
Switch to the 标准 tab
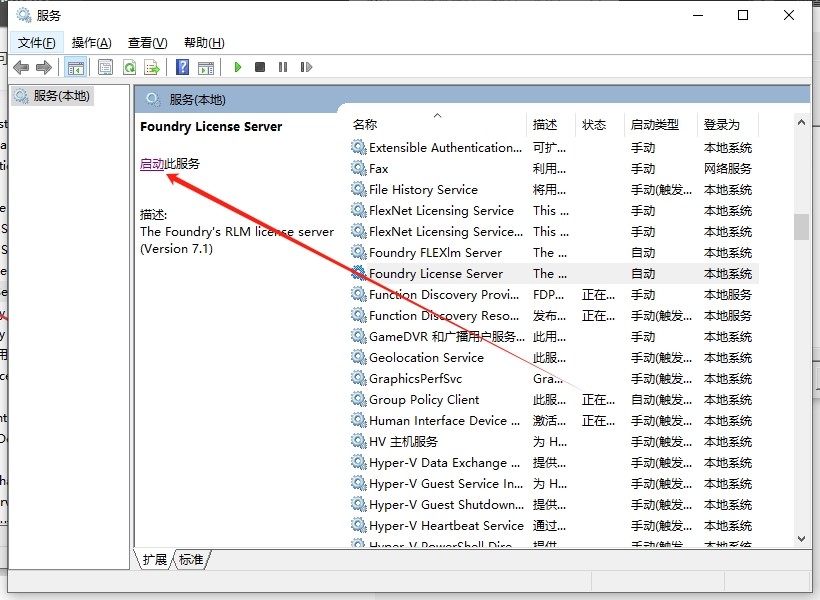pyautogui.click(x=191, y=560)
